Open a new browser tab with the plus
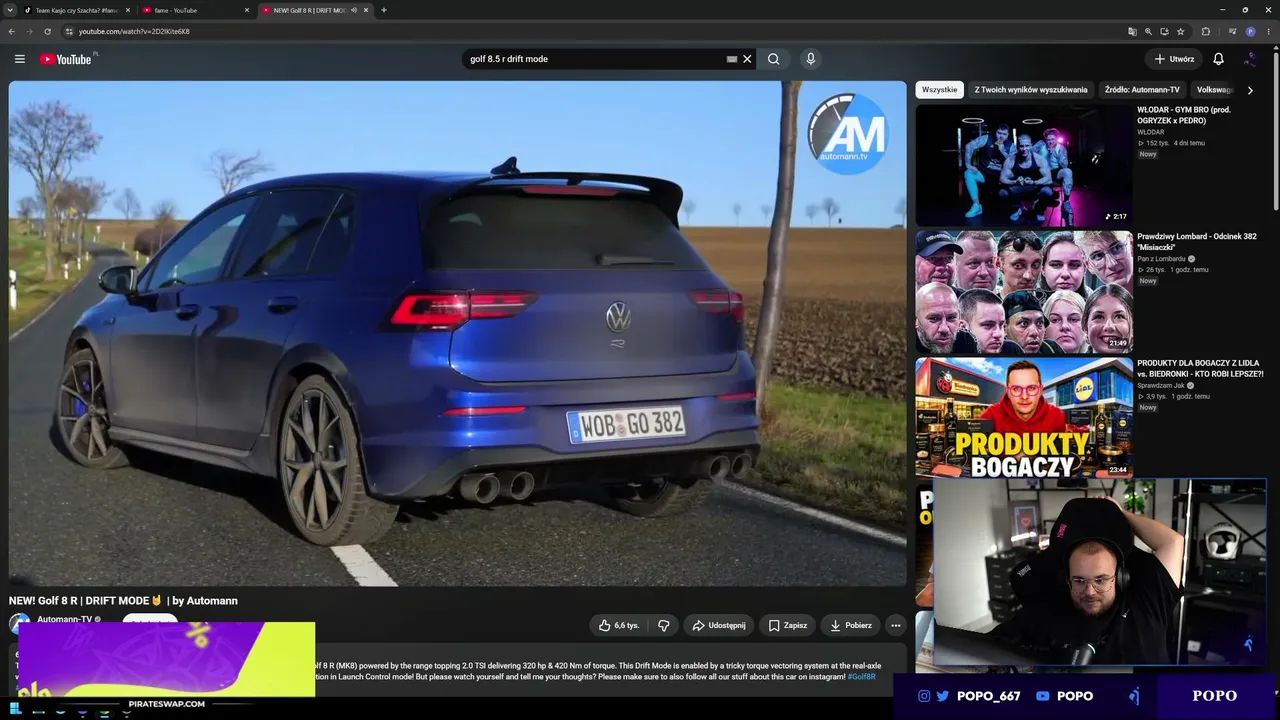This screenshot has height=720, width=1280. click(384, 10)
